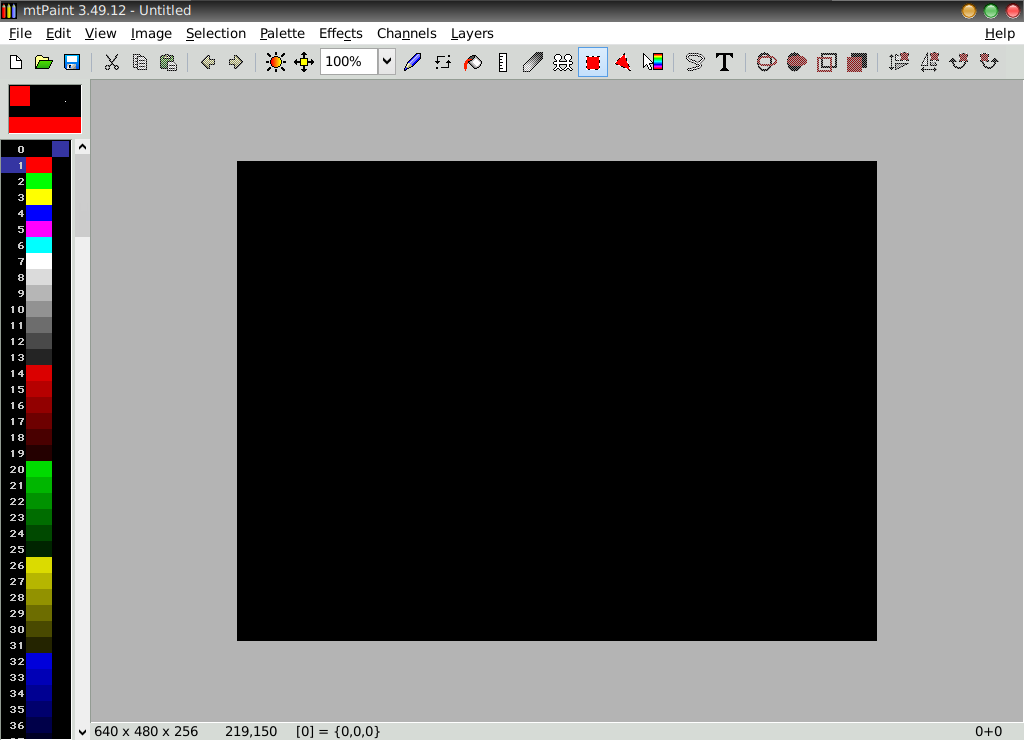Viewport: 1024px width, 740px height.
Task: Open a file with the folder icon
Action: click(x=44, y=62)
